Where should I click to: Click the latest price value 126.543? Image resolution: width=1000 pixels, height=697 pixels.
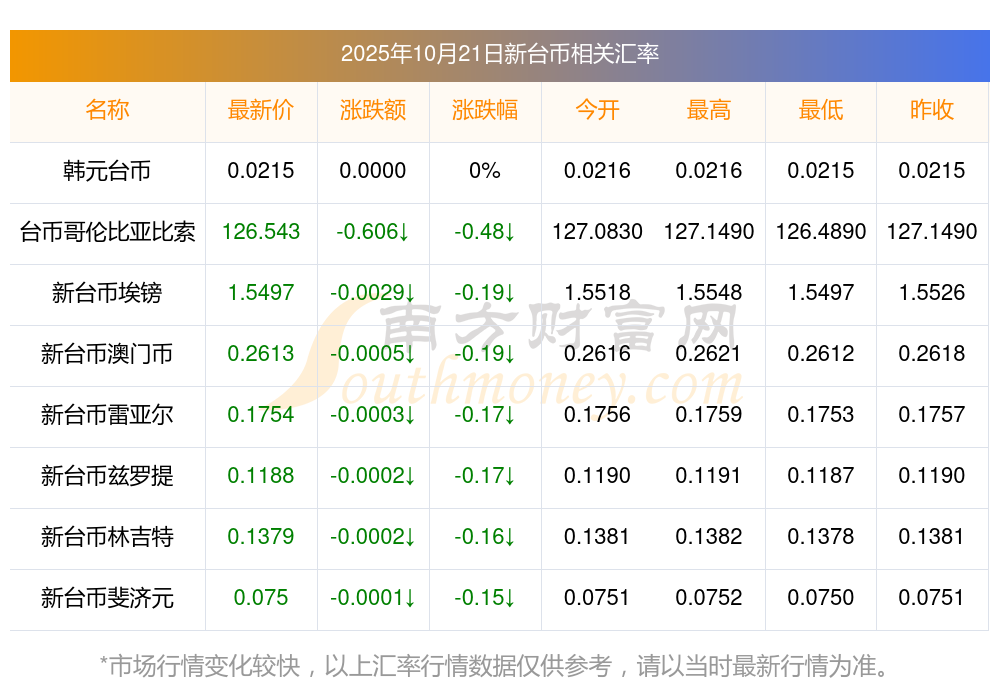coord(261,232)
